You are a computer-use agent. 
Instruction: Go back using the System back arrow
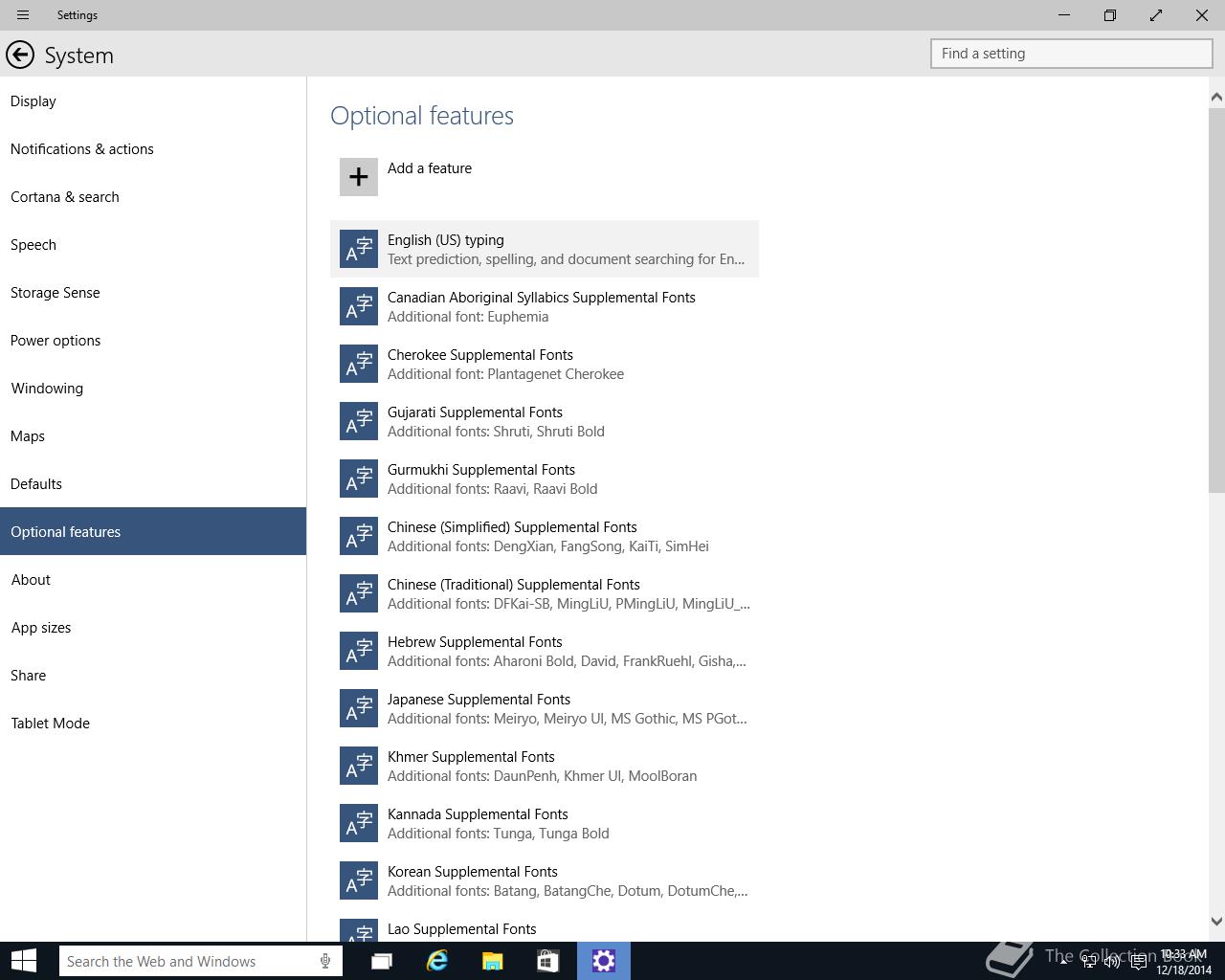coord(20,56)
